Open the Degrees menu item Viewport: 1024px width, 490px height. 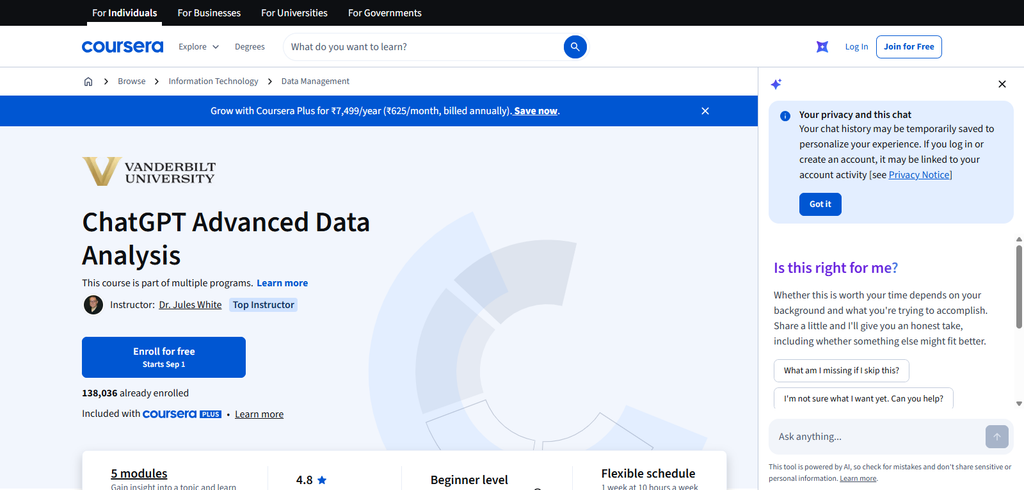point(249,46)
